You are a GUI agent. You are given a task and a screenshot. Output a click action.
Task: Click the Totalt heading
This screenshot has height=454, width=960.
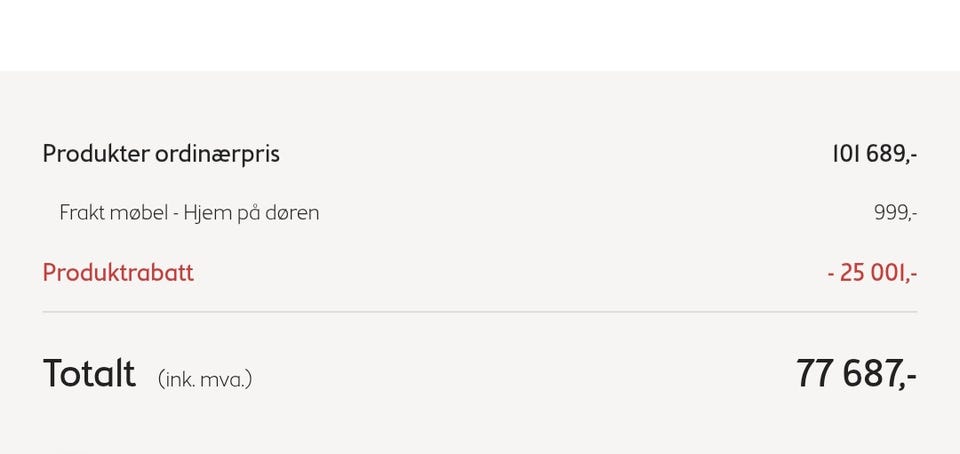pyautogui.click(x=89, y=373)
